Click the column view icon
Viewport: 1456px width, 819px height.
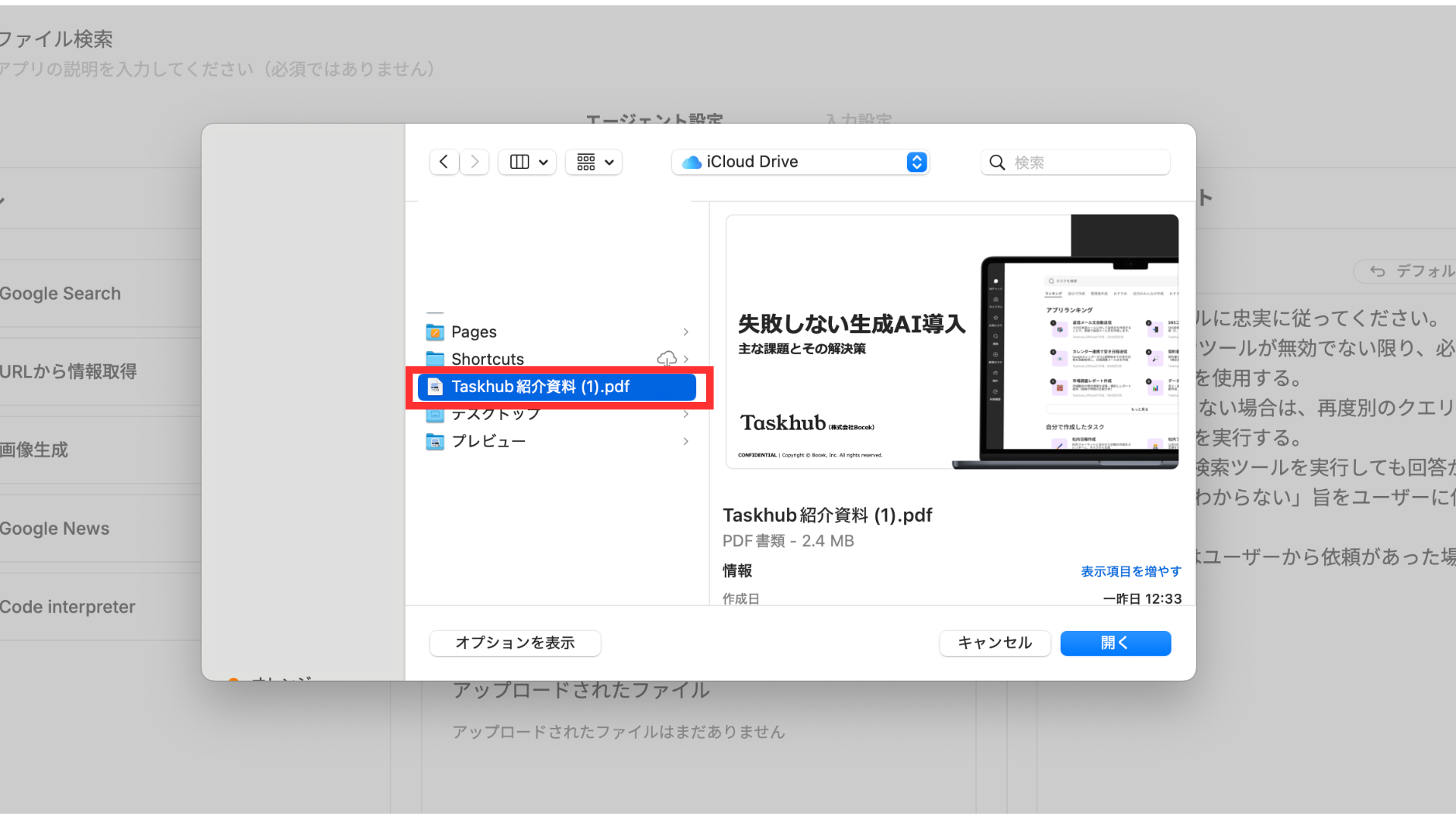click(519, 162)
